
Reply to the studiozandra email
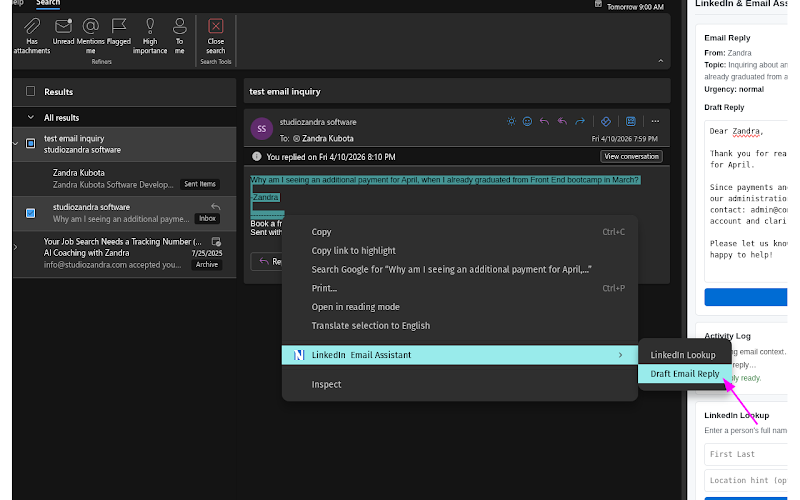click(x=544, y=121)
